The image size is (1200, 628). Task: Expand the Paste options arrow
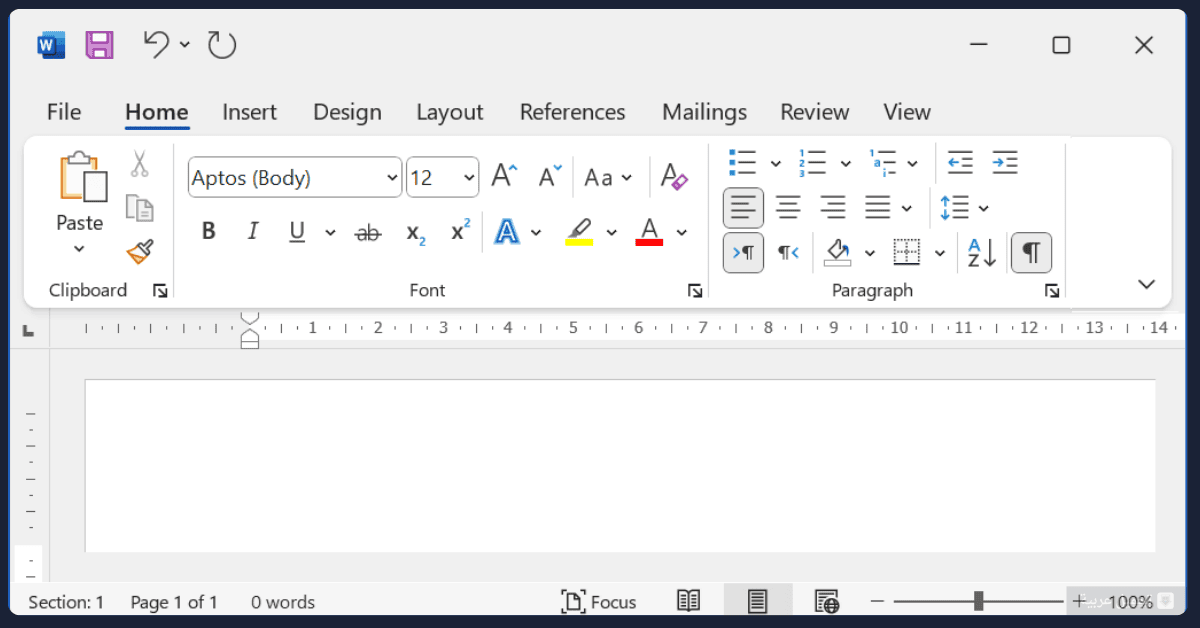click(x=80, y=249)
